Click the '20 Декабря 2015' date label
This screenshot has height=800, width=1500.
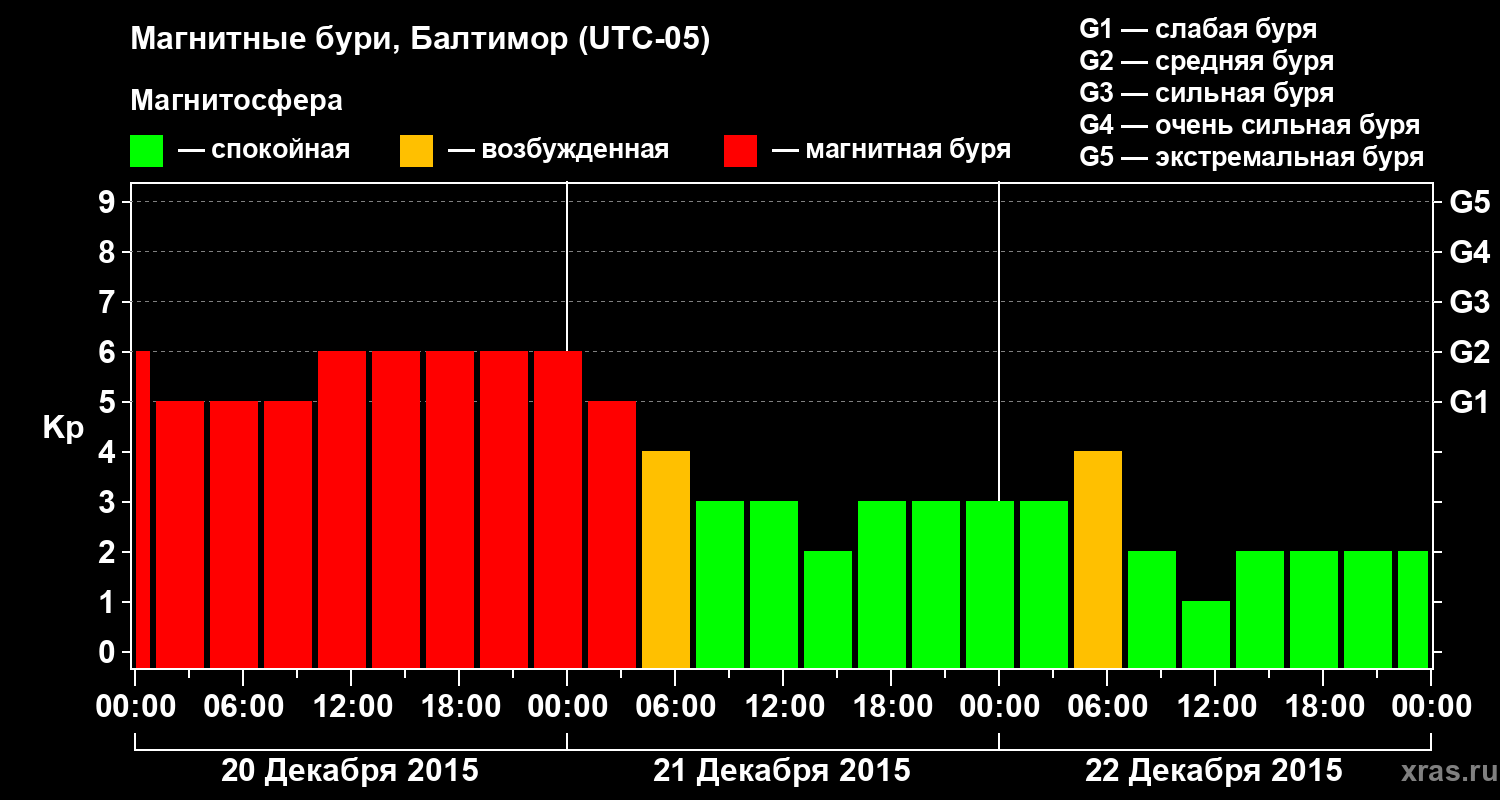coord(350,771)
